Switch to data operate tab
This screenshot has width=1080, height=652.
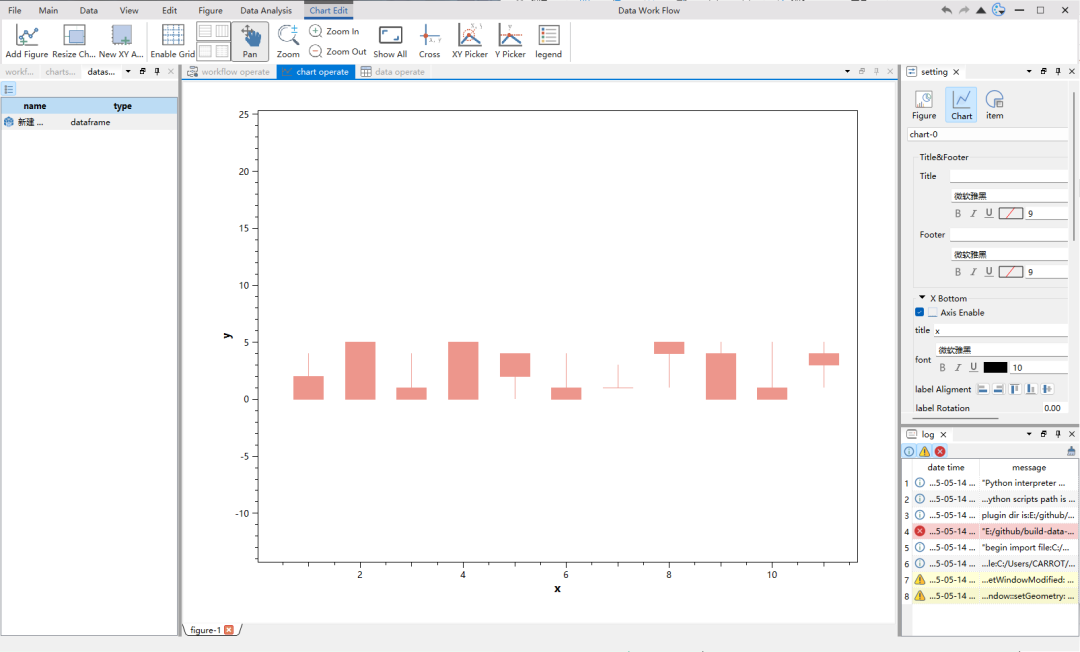click(x=393, y=72)
